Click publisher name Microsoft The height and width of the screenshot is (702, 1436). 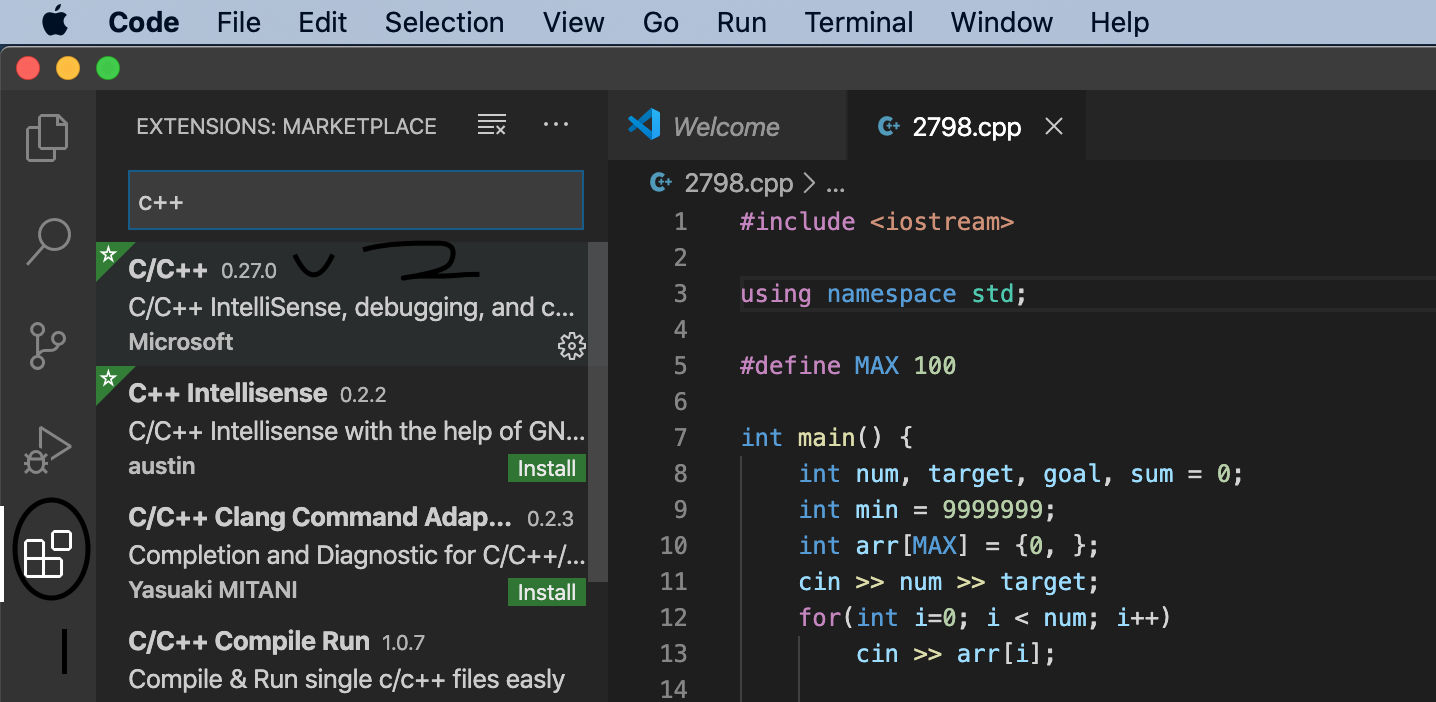[181, 342]
